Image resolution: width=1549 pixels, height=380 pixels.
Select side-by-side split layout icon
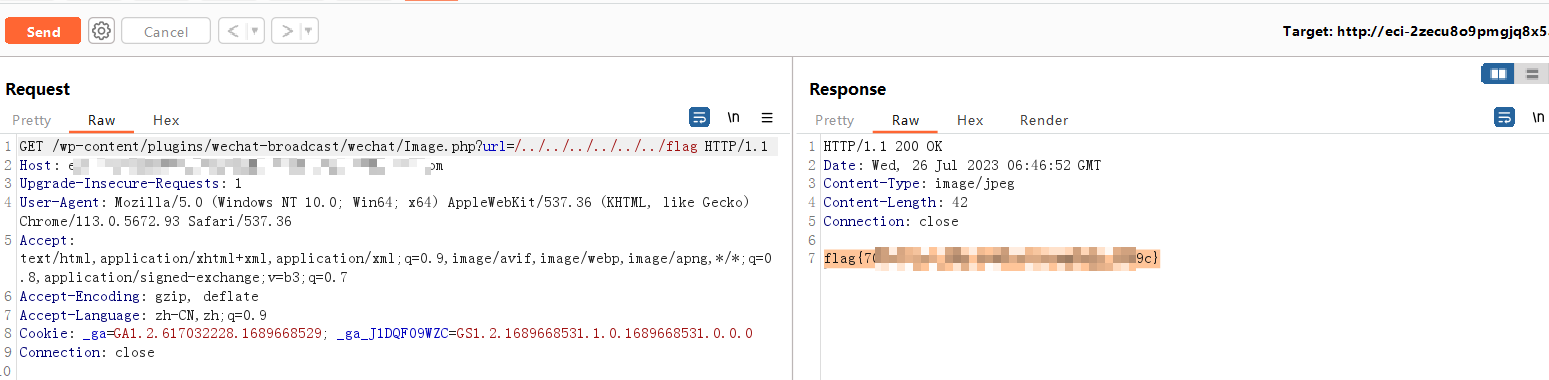(1498, 74)
